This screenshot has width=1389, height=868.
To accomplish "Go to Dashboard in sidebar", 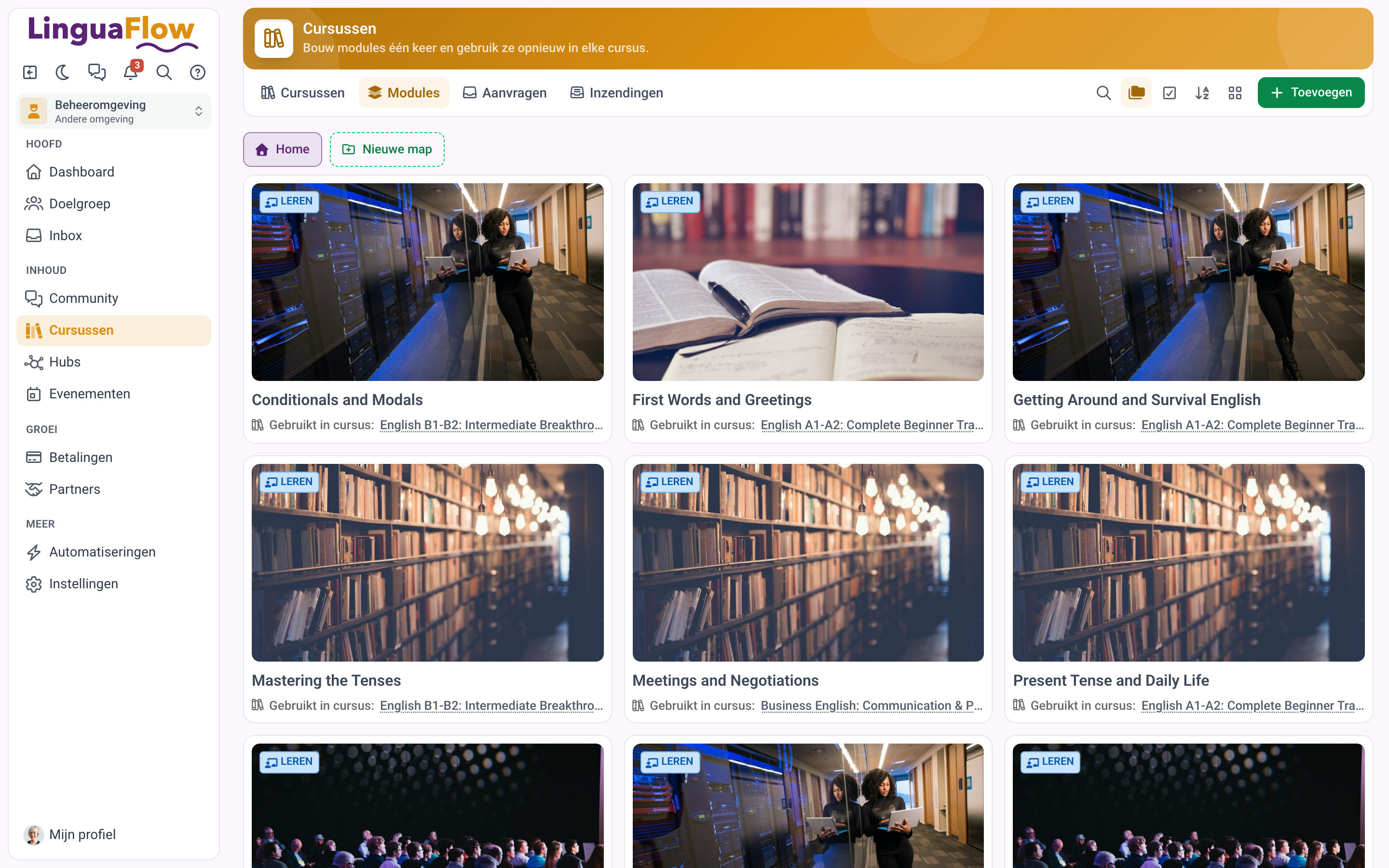I will click(x=114, y=172).
